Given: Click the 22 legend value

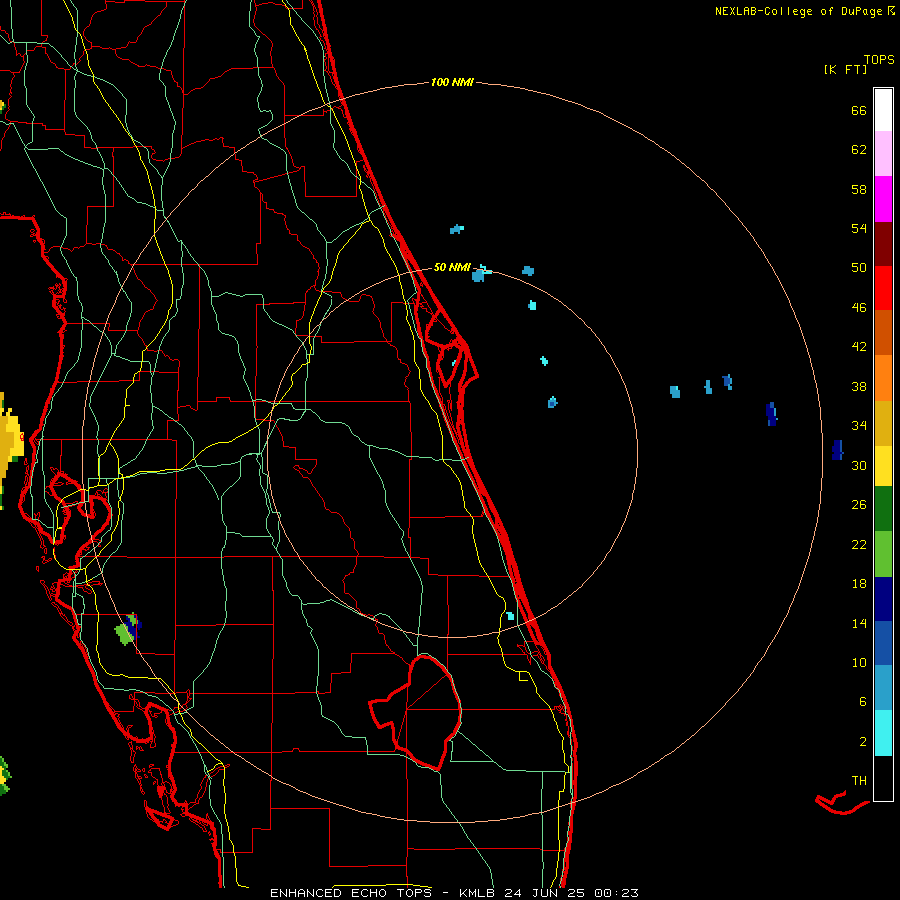Looking at the screenshot, I should pos(859,545).
